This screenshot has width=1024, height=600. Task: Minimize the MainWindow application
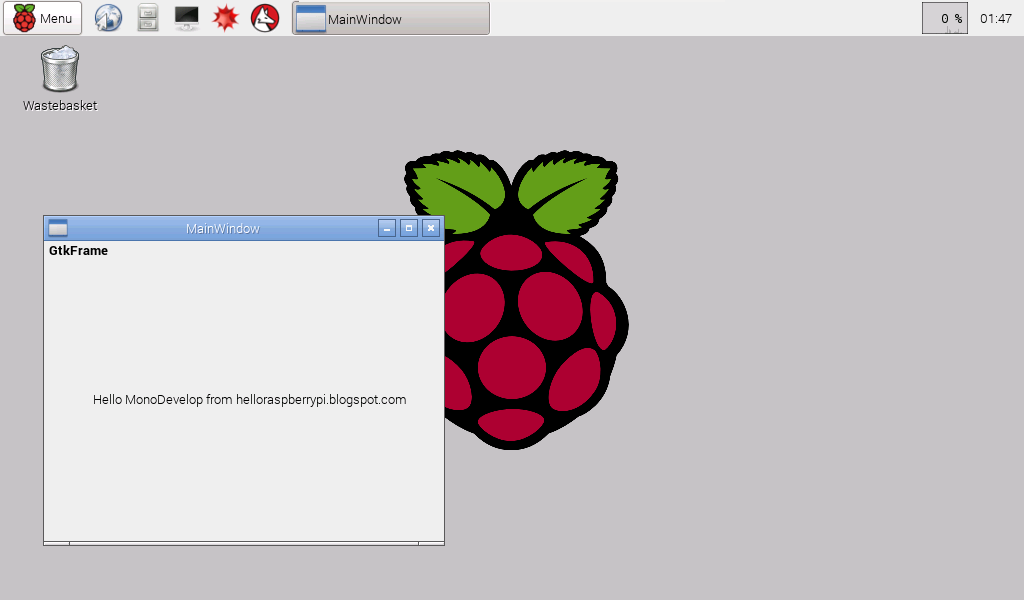tap(387, 228)
